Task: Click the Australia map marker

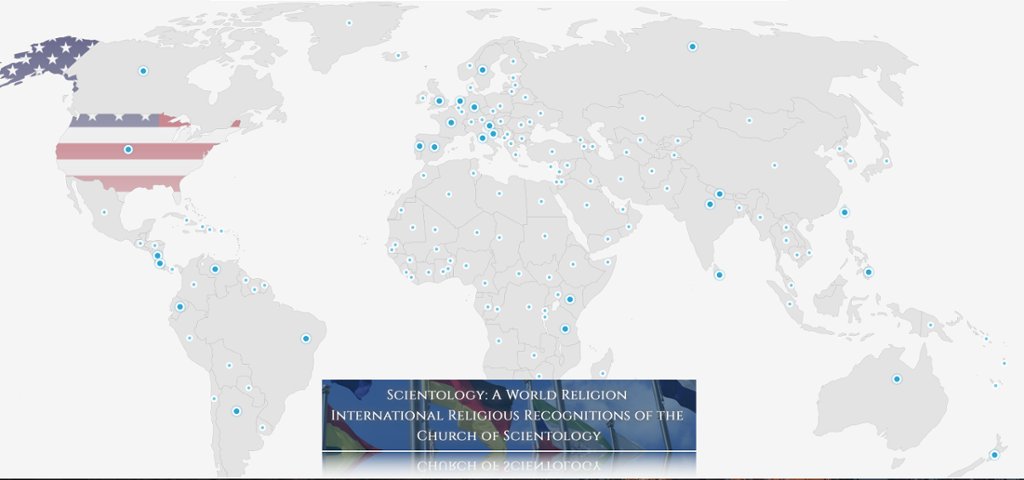Action: [x=897, y=379]
